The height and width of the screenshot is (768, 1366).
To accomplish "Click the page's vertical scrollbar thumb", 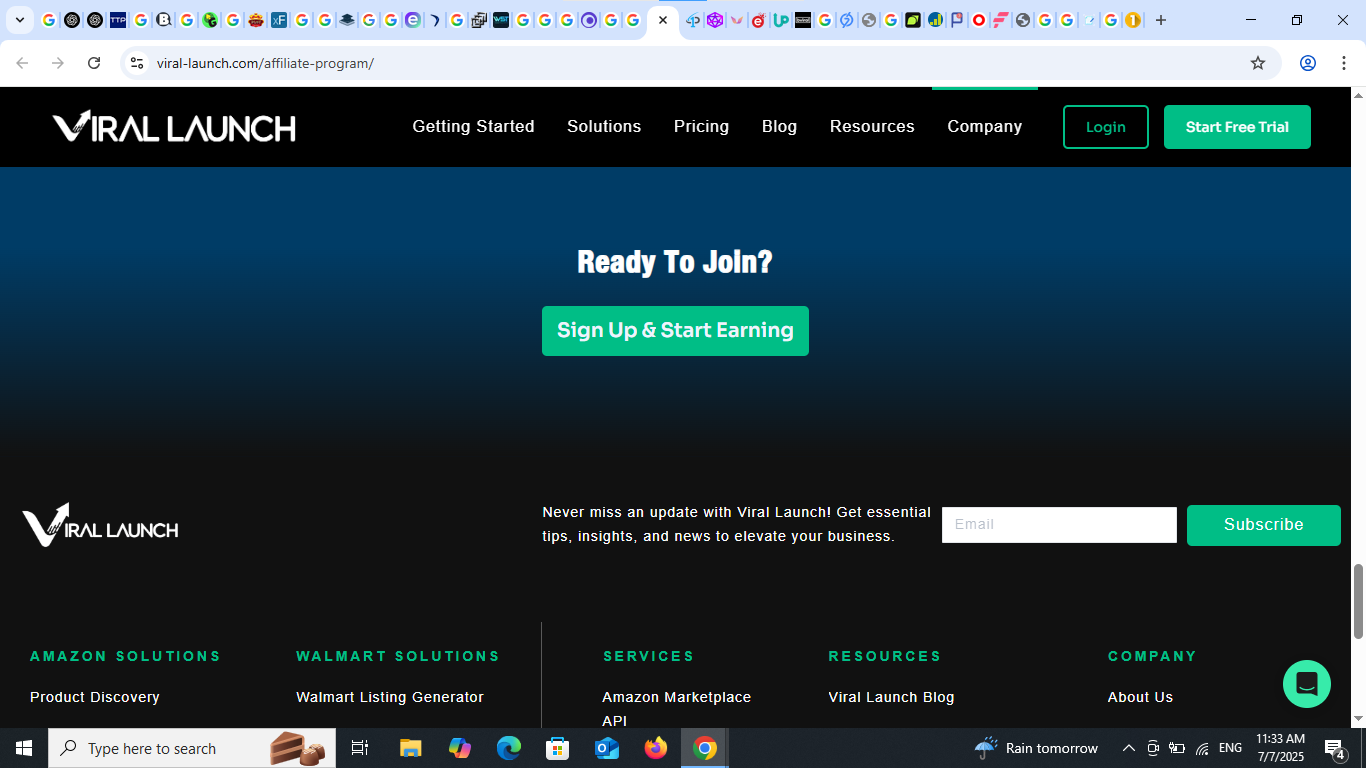I will pyautogui.click(x=1358, y=601).
